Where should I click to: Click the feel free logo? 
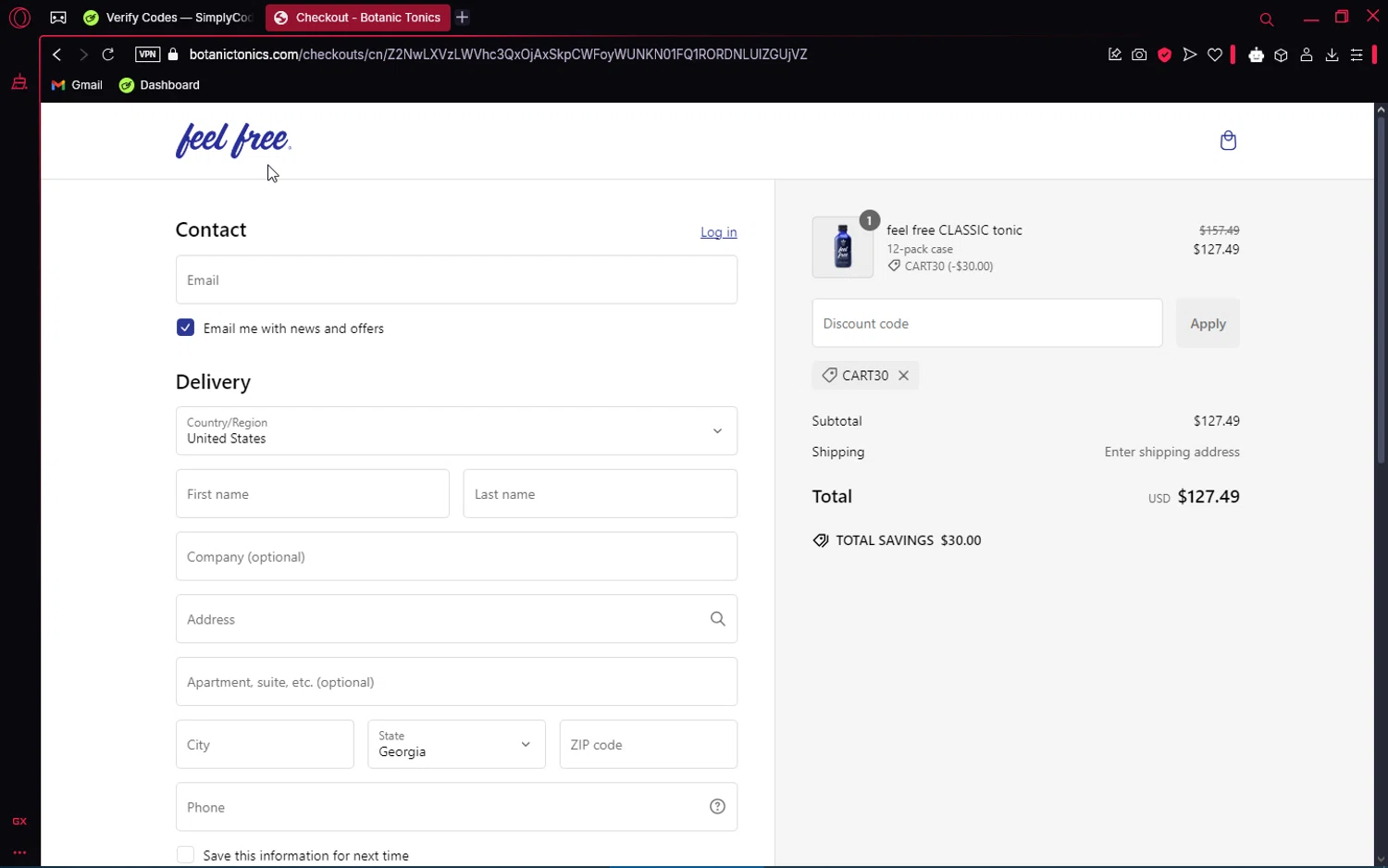click(x=233, y=141)
